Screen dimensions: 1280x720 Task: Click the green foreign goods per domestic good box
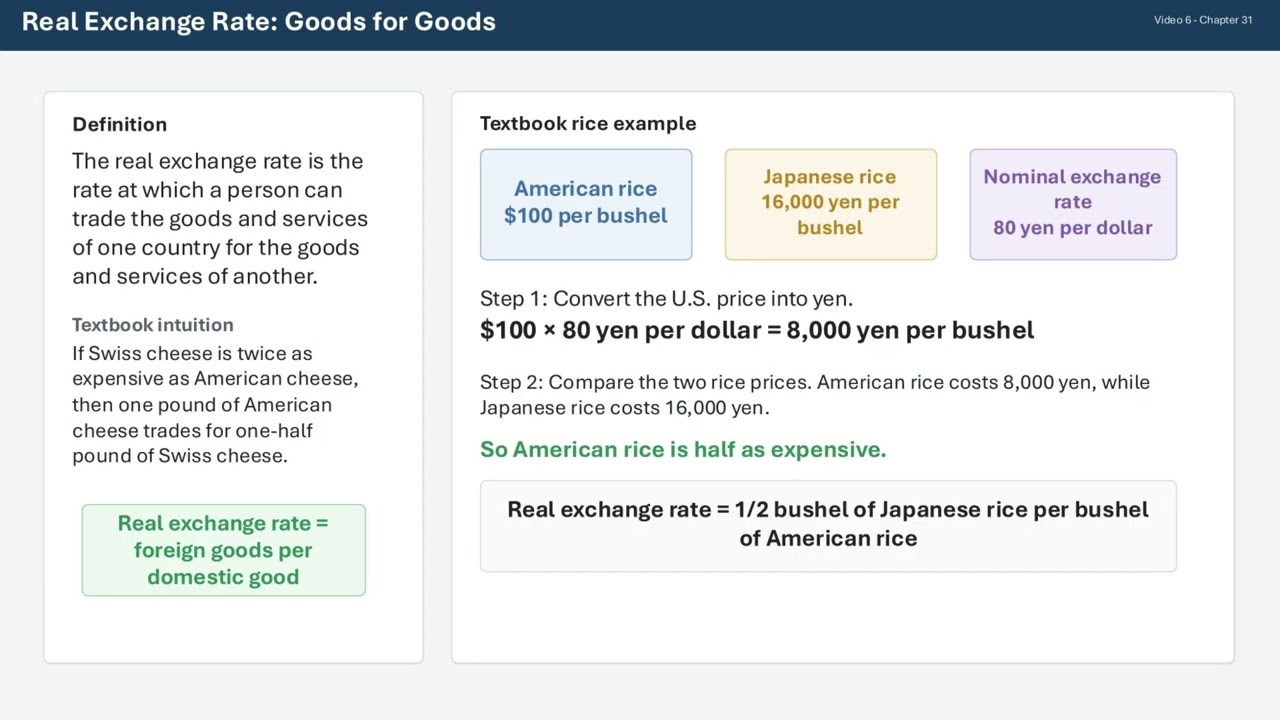223,550
